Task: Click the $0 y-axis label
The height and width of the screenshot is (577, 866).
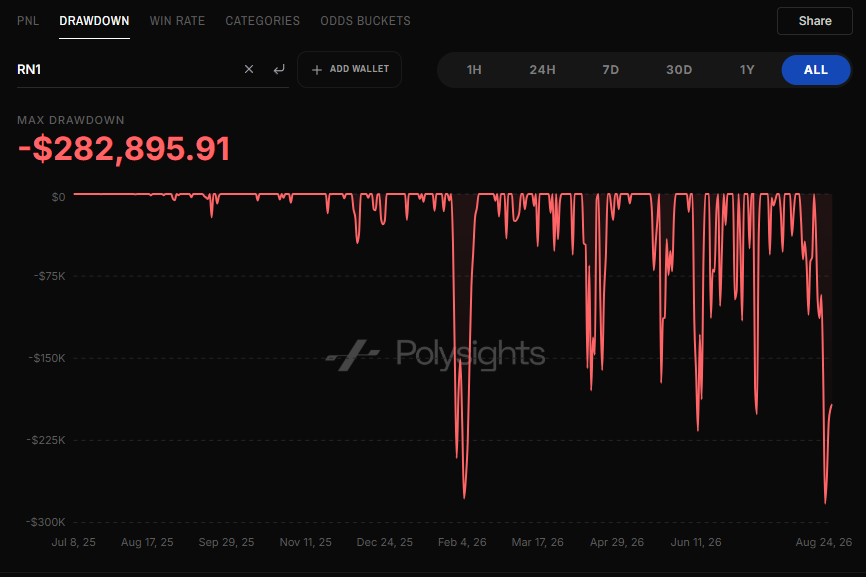Action: (59, 197)
